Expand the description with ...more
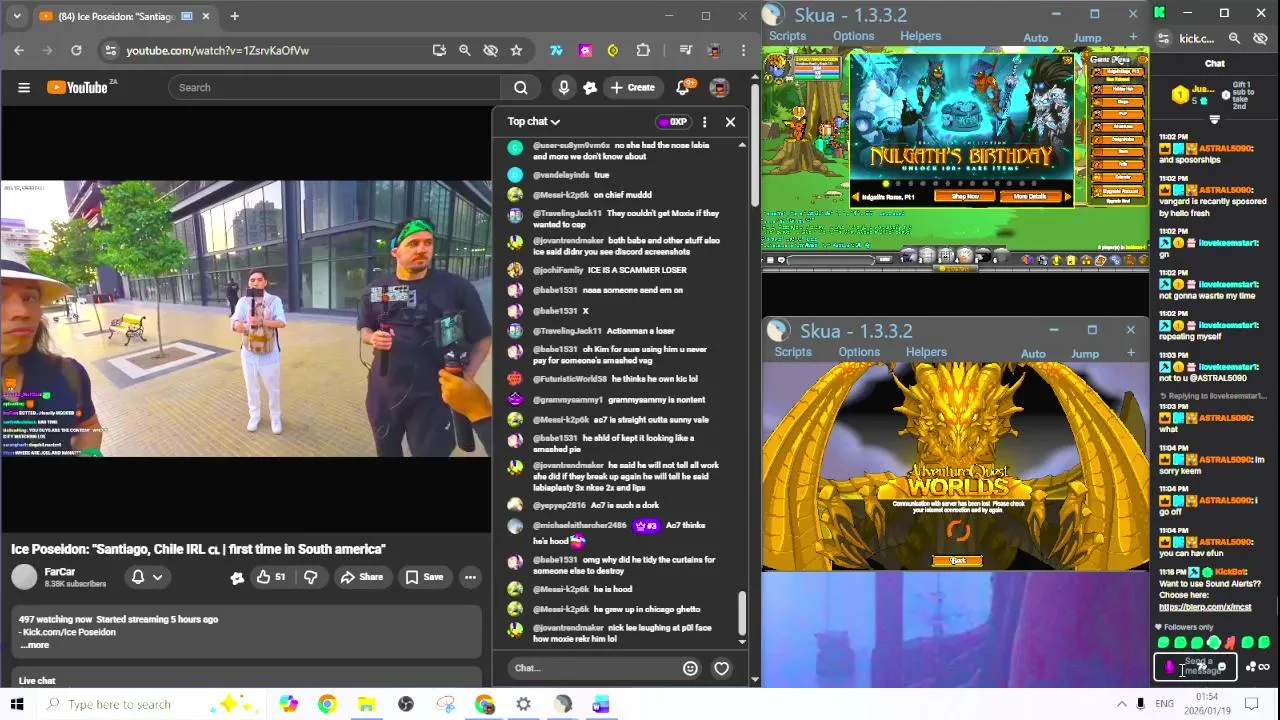The width and height of the screenshot is (1280, 720). click(x=35, y=645)
